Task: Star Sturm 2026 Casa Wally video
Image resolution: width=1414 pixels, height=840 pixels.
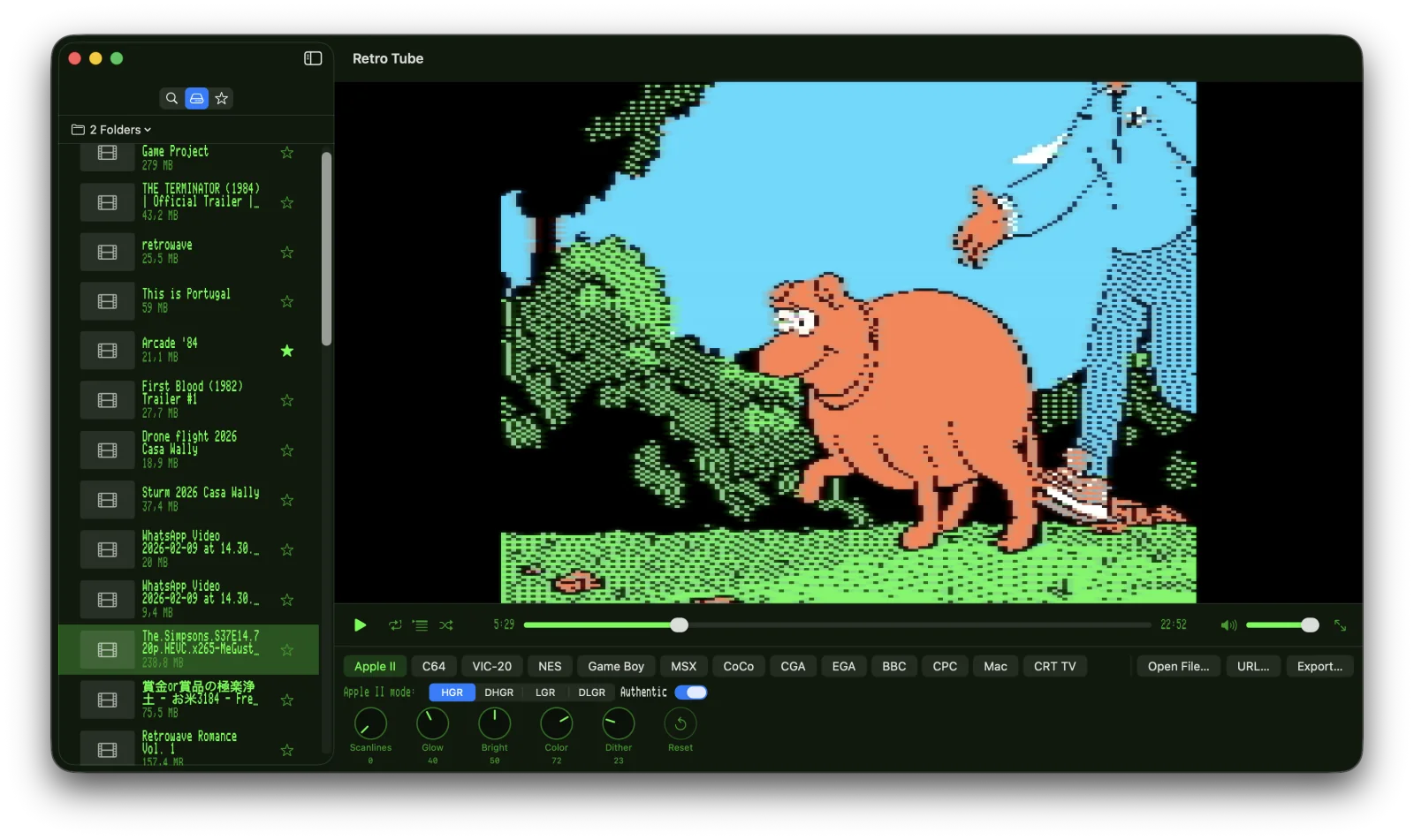Action: [x=287, y=500]
